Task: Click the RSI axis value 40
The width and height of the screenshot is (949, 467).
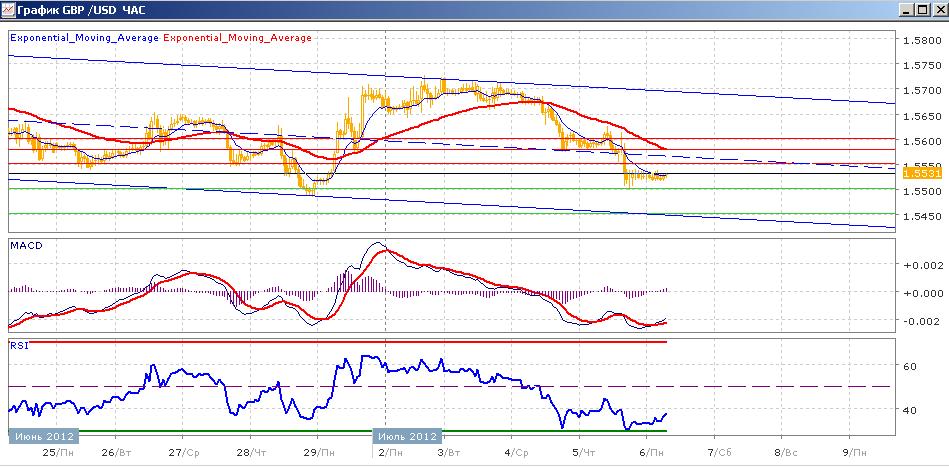Action: click(909, 410)
